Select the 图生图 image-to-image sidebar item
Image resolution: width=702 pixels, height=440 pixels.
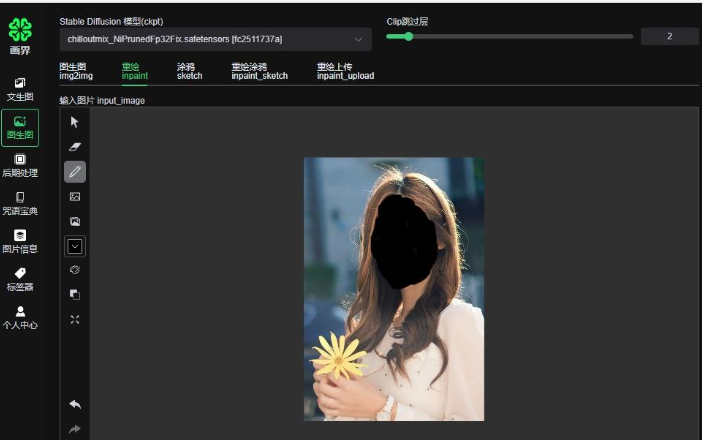(20, 128)
